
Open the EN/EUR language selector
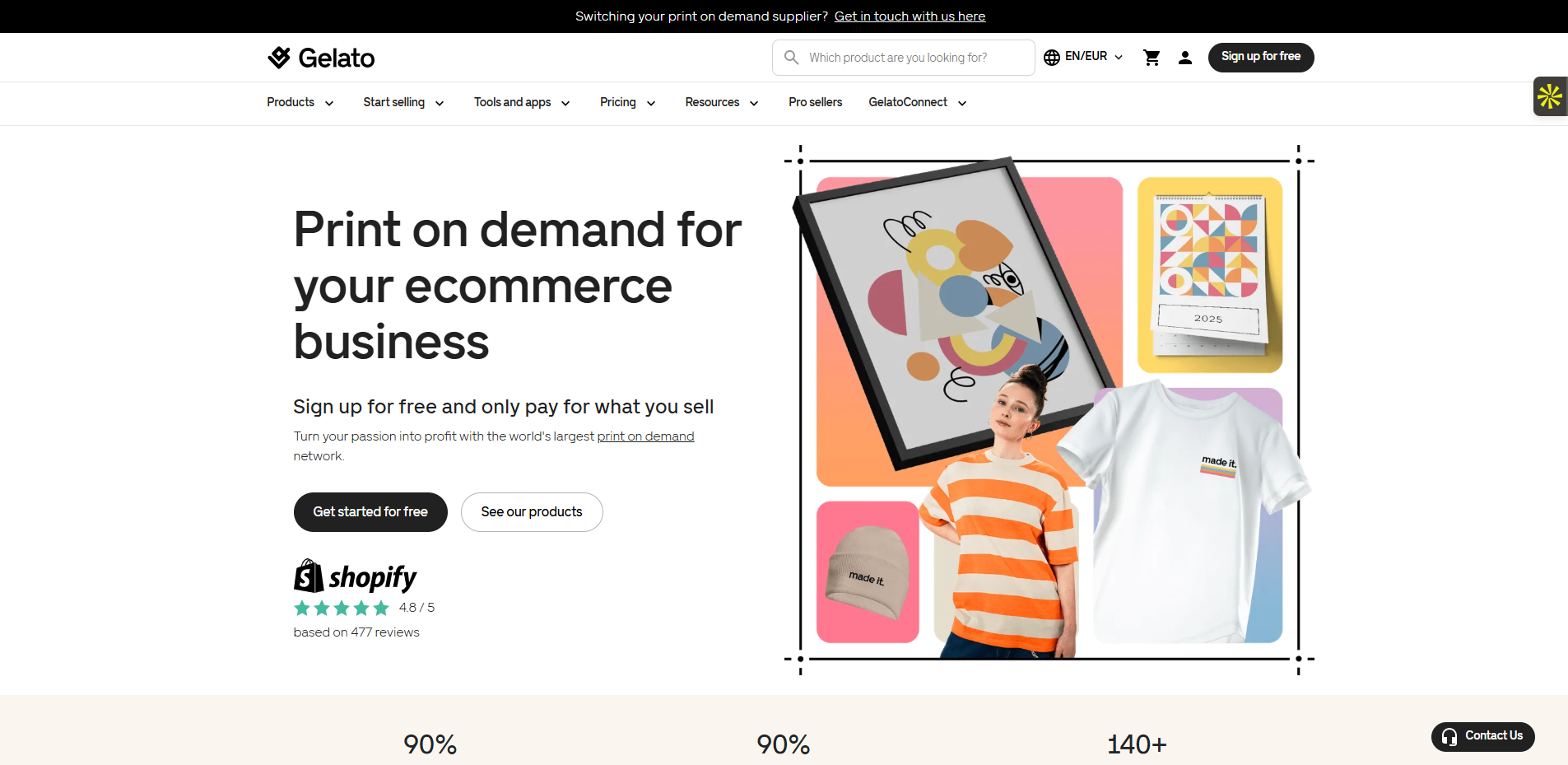coord(1083,57)
